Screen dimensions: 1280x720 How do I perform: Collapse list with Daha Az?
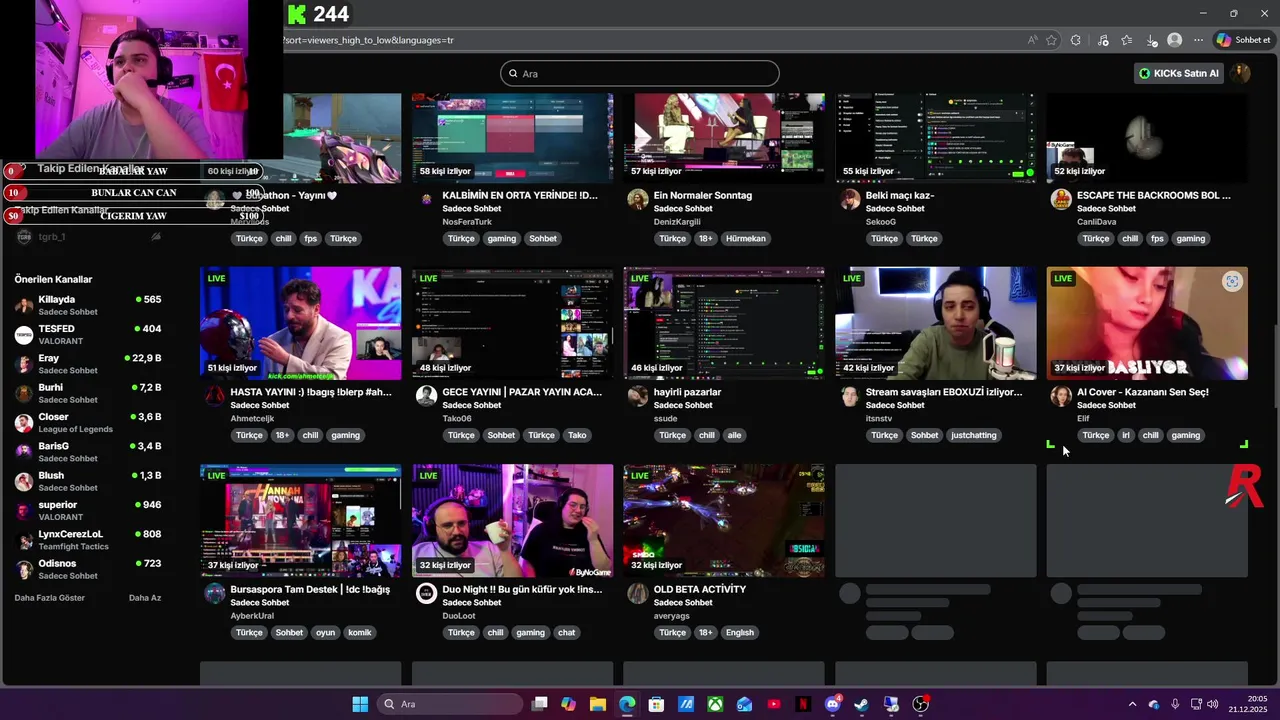pyautogui.click(x=145, y=598)
